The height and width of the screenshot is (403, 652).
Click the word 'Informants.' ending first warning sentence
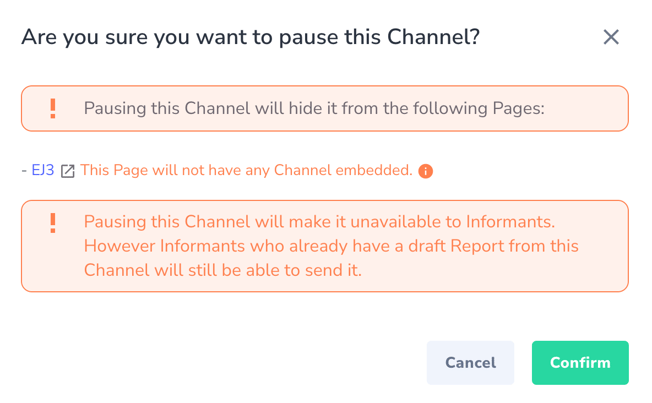[x=510, y=222]
